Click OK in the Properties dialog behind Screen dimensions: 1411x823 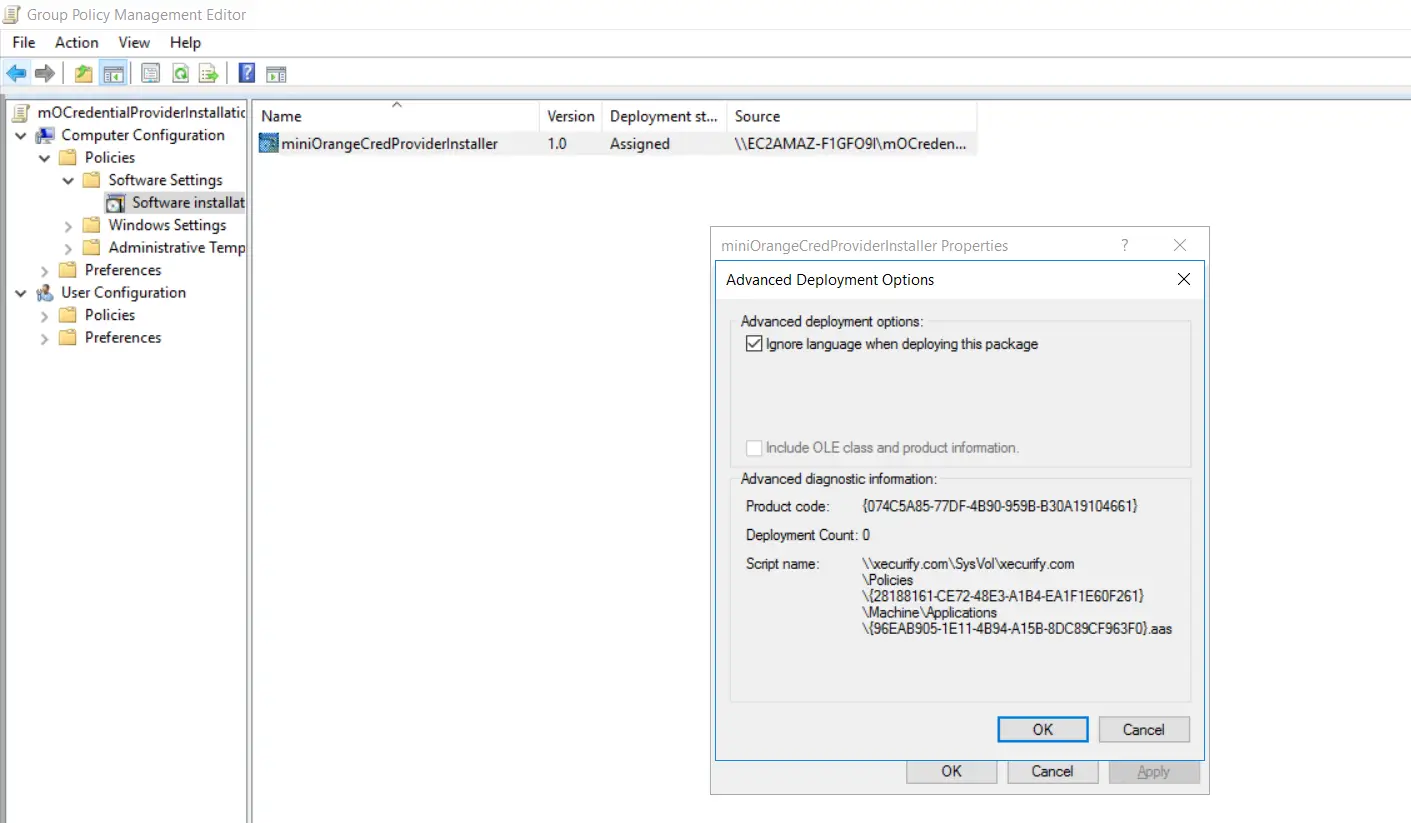[x=952, y=771]
